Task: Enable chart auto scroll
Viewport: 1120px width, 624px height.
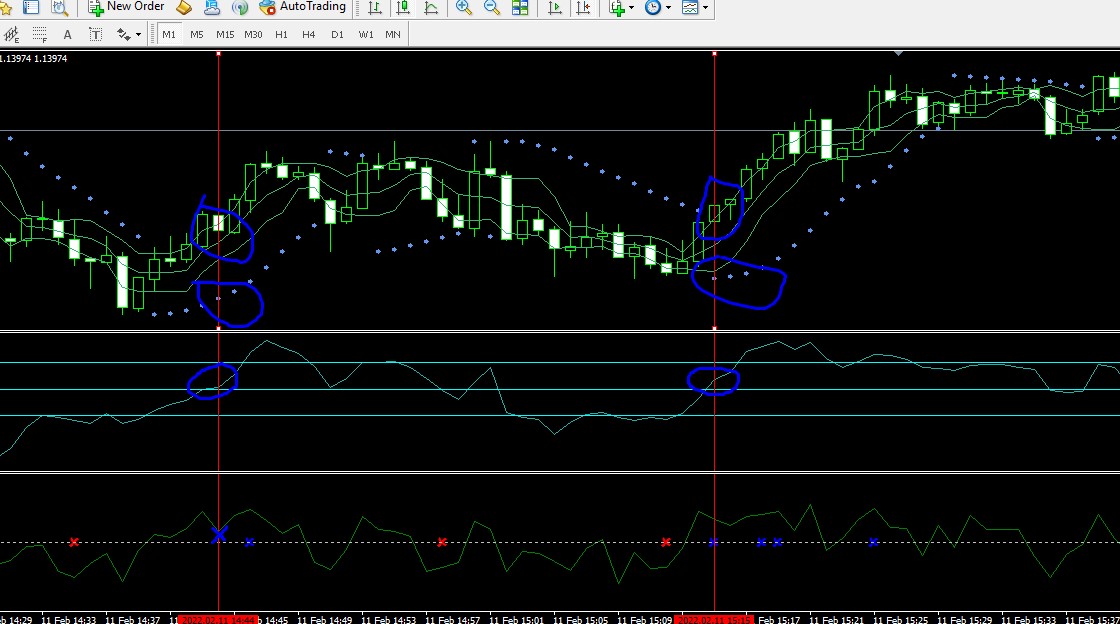Action: [555, 7]
